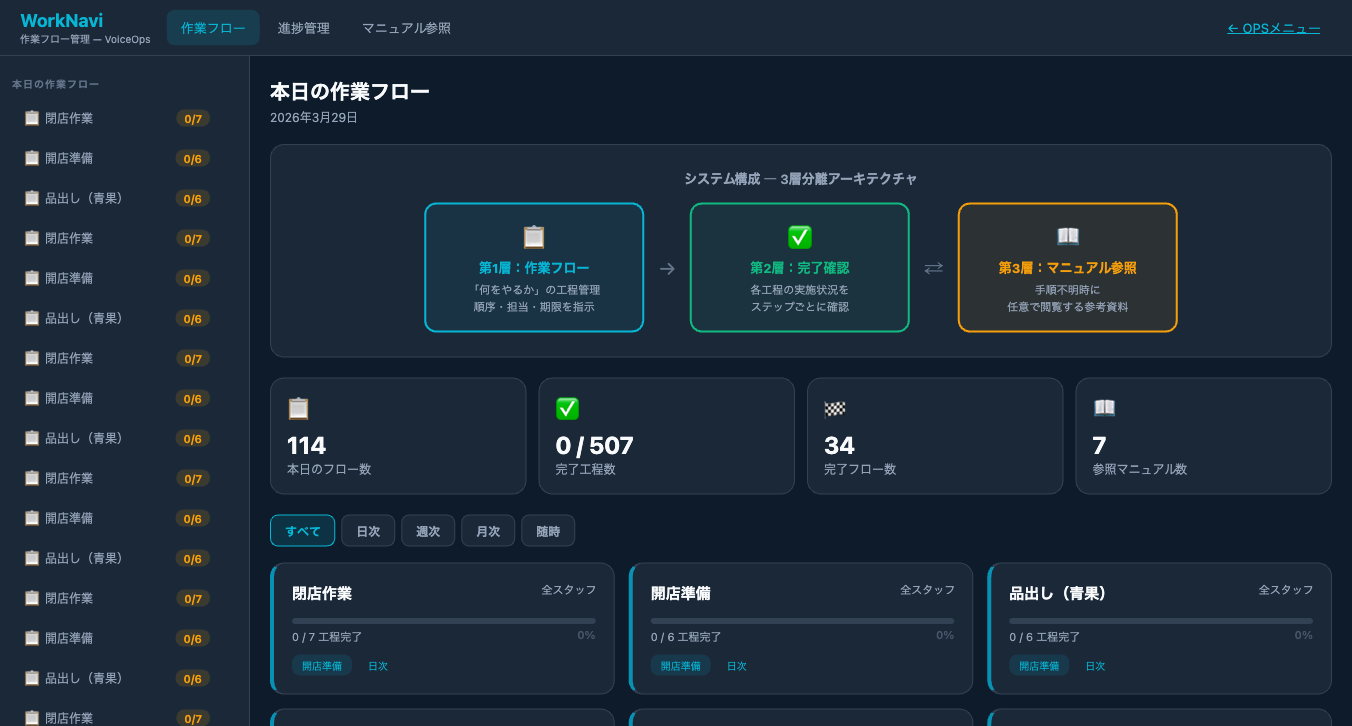Image resolution: width=1352 pixels, height=726 pixels.
Task: Click the book icon above 参照マニュアル数
Action: pyautogui.click(x=1102, y=408)
